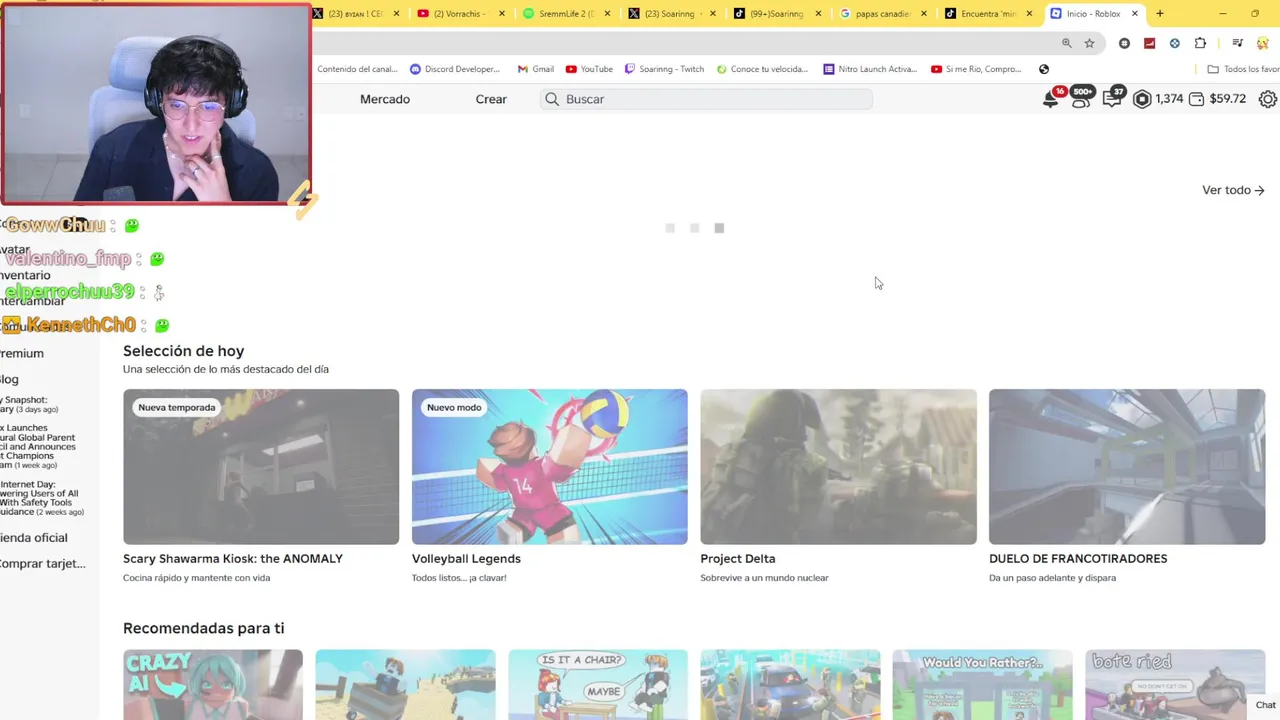Image resolution: width=1280 pixels, height=720 pixels.
Task: Open the Soarinng - Twitch bookmark
Action: click(x=664, y=69)
